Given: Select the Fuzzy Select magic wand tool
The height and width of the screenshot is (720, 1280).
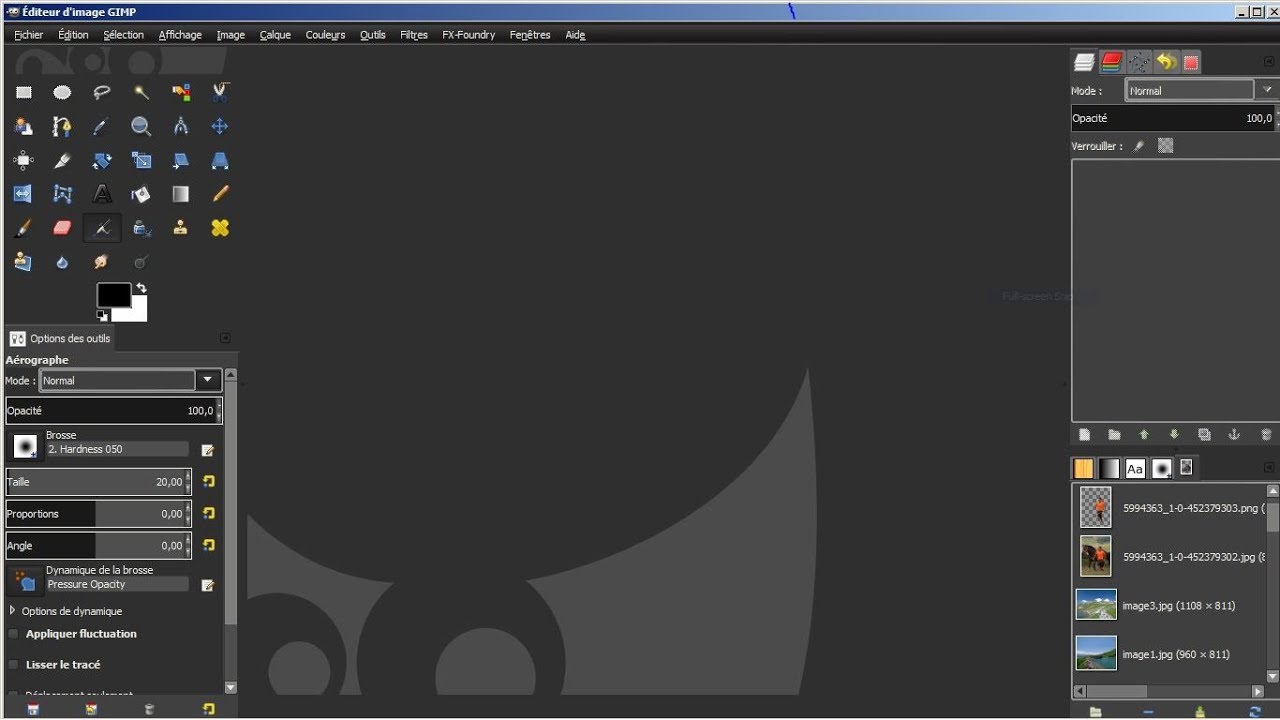Looking at the screenshot, I should pos(141,93).
